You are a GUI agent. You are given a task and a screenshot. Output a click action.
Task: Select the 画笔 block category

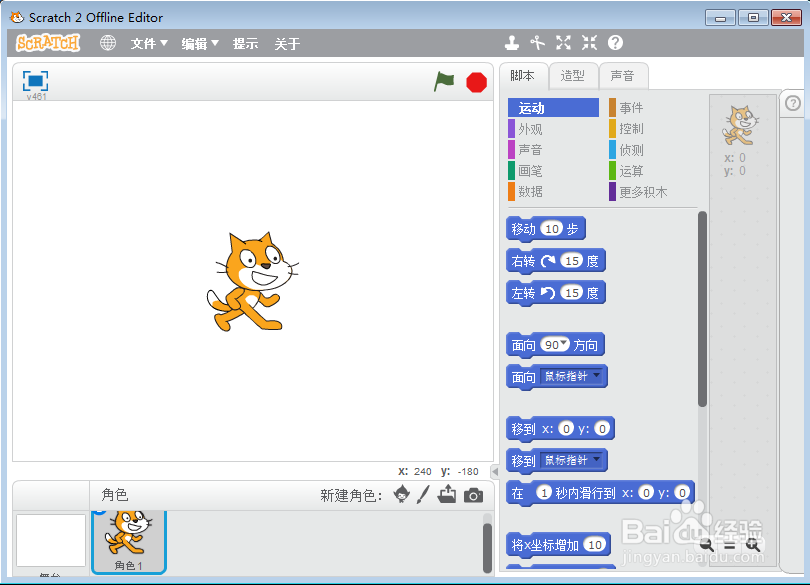[x=553, y=171]
